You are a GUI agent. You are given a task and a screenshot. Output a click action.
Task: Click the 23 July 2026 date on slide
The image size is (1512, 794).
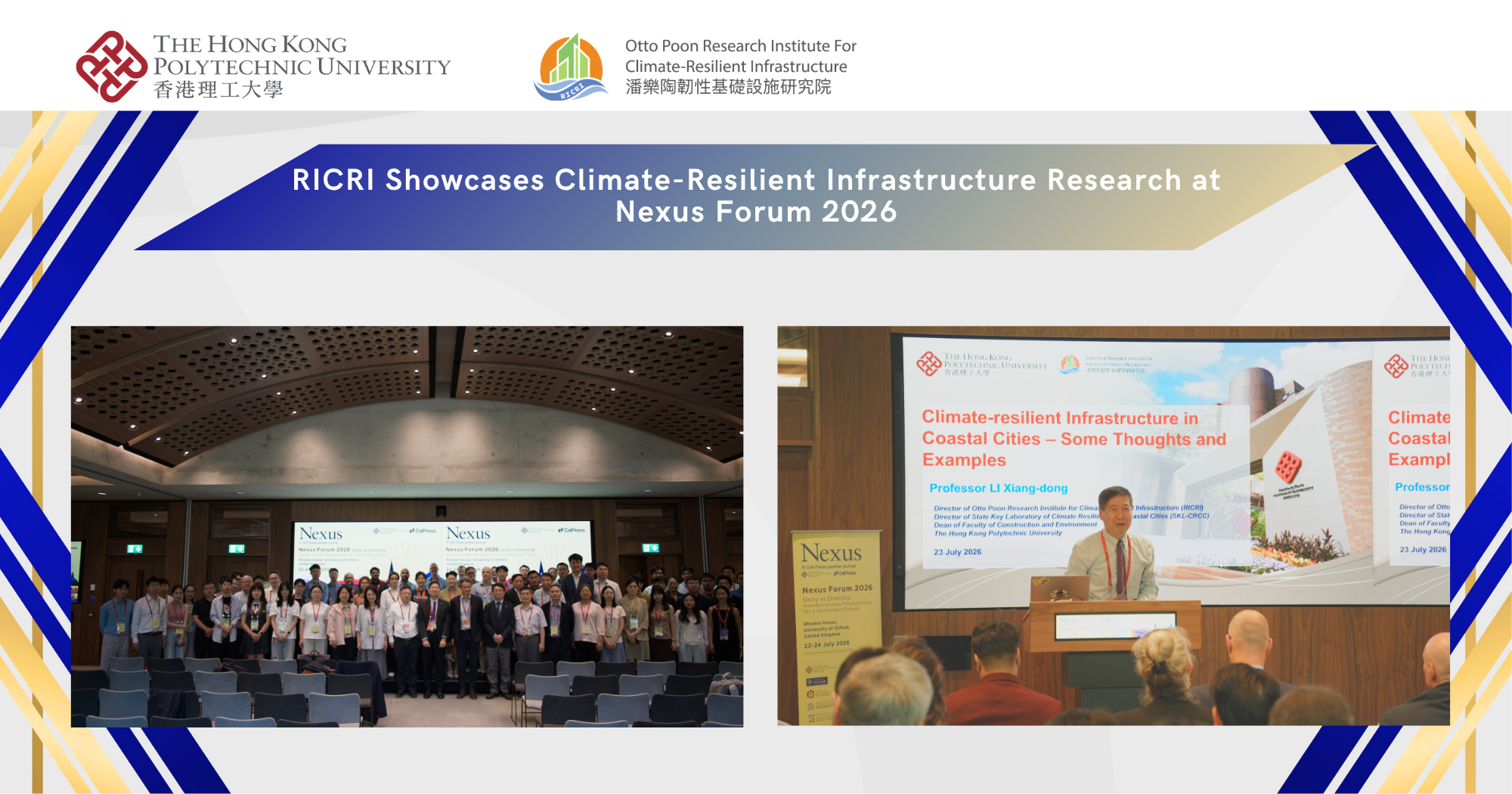(957, 552)
